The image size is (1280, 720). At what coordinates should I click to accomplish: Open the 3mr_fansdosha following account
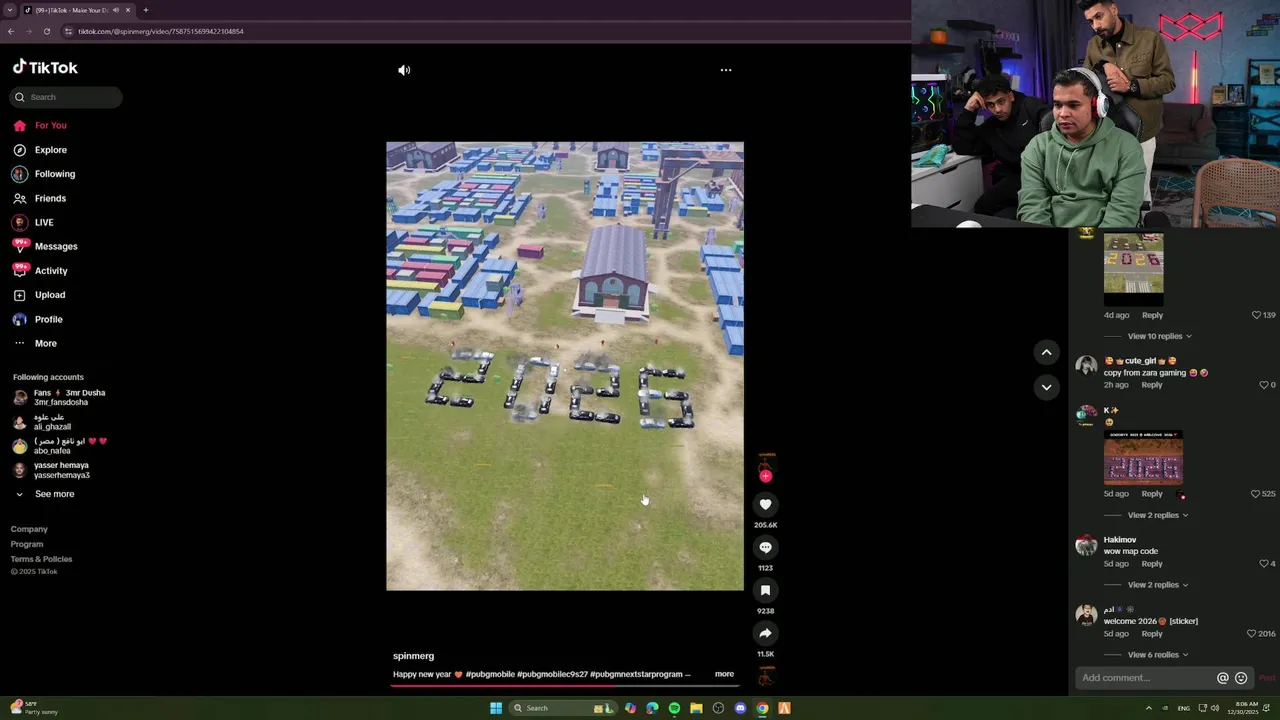pos(60,397)
